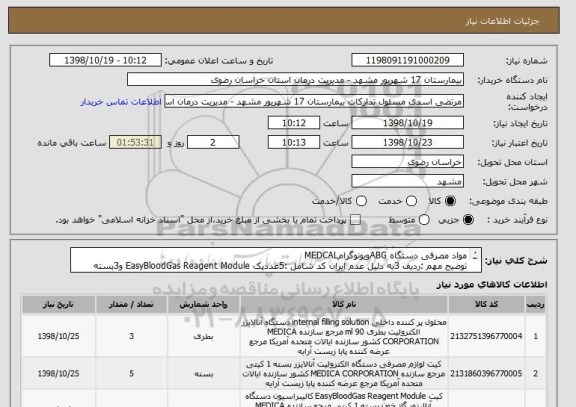The height and width of the screenshot is (407, 576).
Task: Click need date 1398/10/25 in row 1
Action: coord(58,336)
